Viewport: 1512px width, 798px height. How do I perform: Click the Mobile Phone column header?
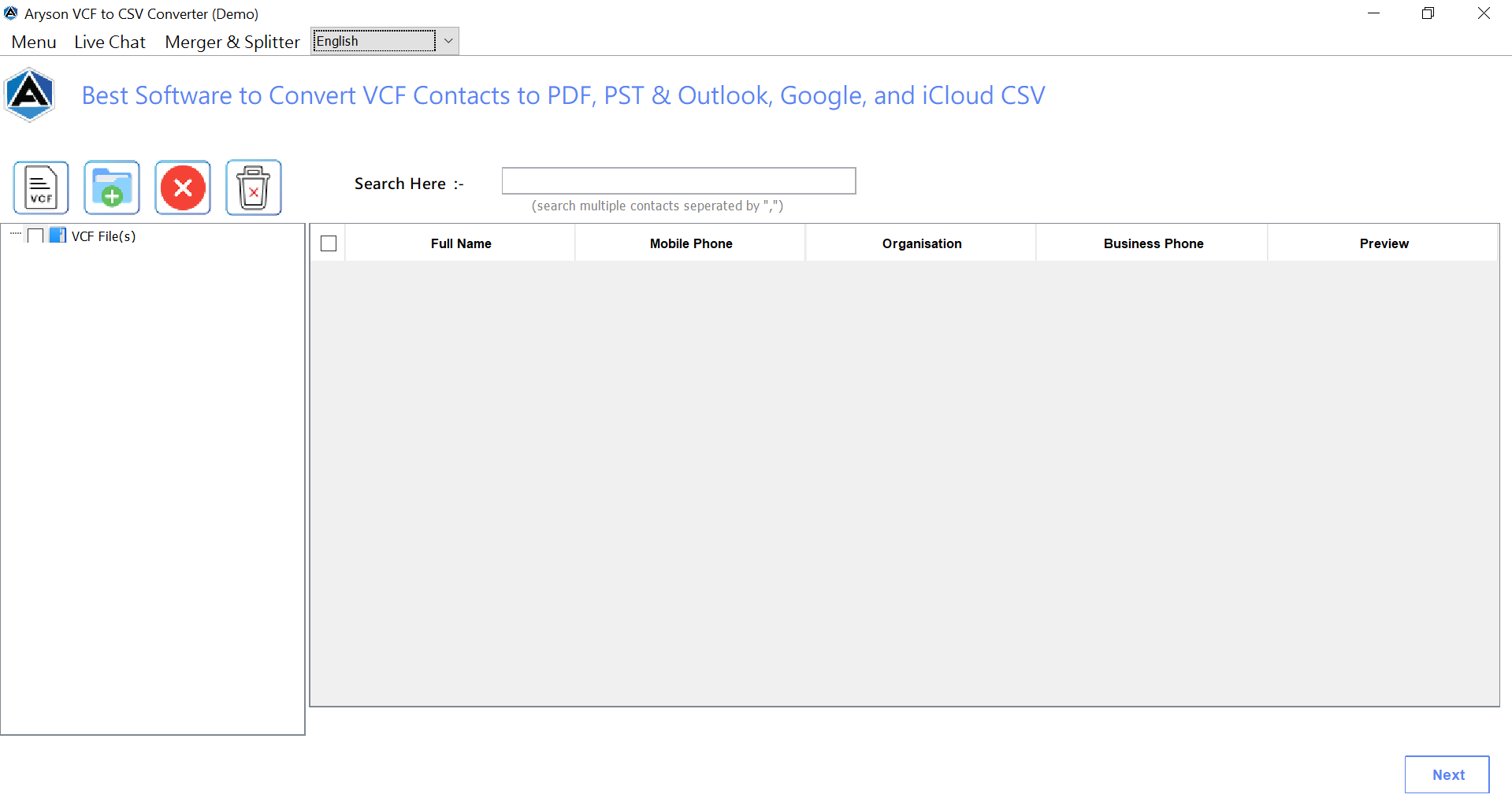click(x=691, y=243)
